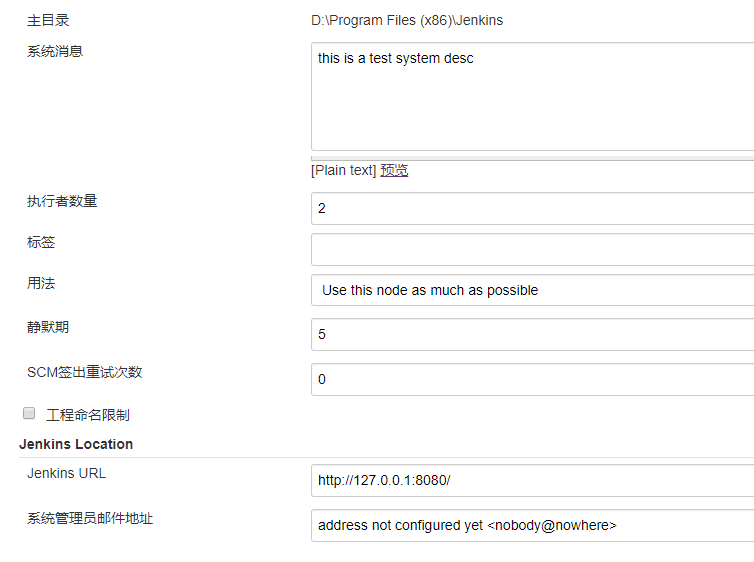
Task: Click the D:\Program Files (x86)\Jenkins path text
Action: pyautogui.click(x=407, y=20)
